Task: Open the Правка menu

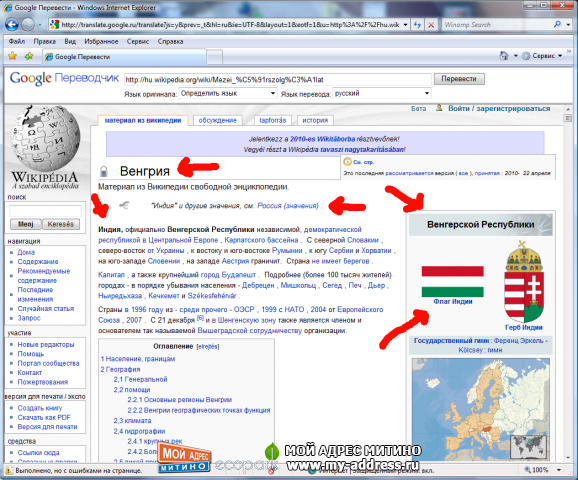Action: coord(44,41)
